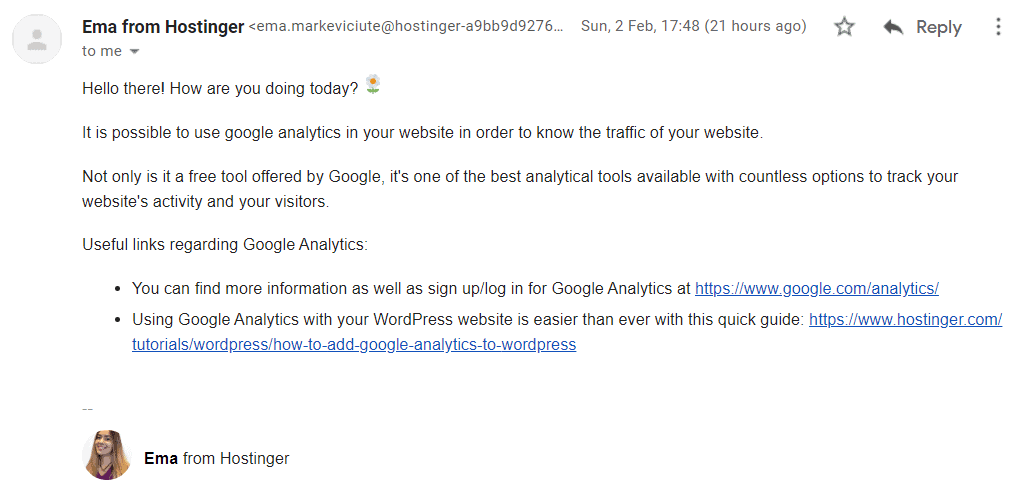
Task: Open the three-dot More options menu
Action: tap(999, 27)
